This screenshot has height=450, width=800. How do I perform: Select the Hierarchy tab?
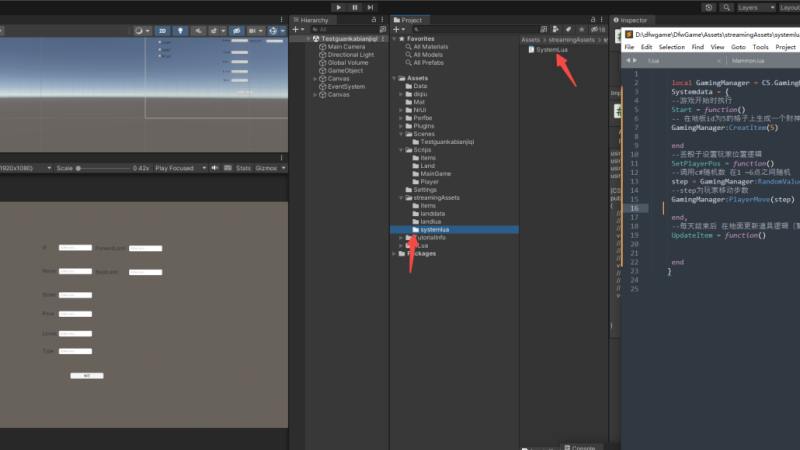[311, 20]
